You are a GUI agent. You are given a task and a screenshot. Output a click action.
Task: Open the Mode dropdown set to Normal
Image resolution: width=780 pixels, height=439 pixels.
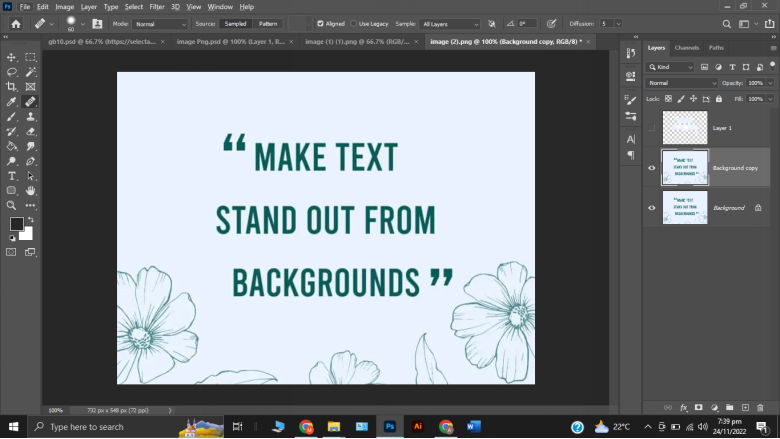160,24
